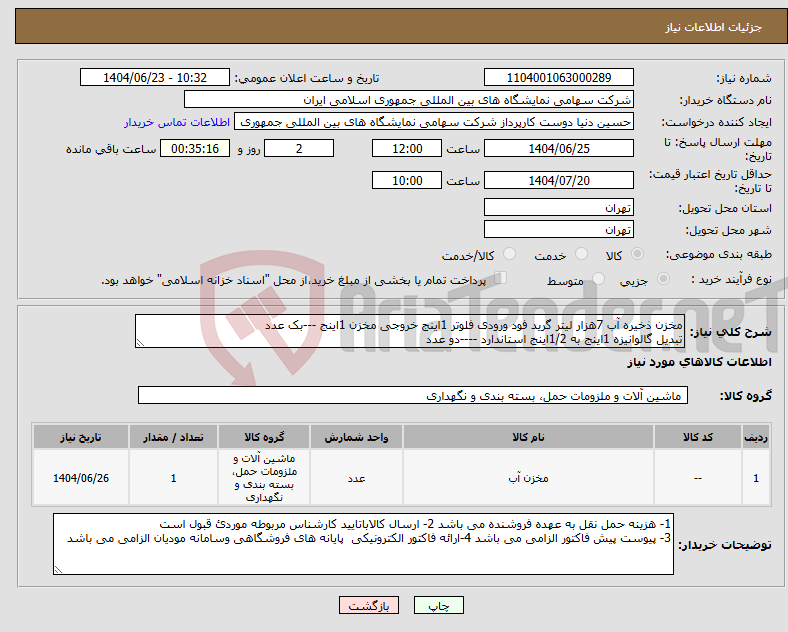
Task: Click the general need description text area
Action: (x=410, y=331)
